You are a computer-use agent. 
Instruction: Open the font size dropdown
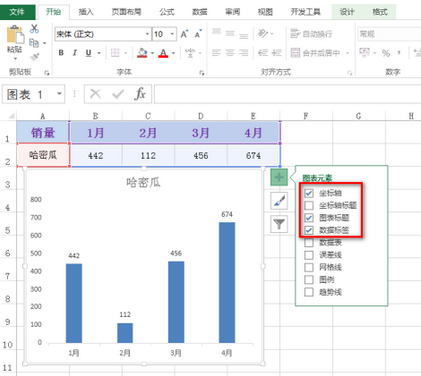172,34
